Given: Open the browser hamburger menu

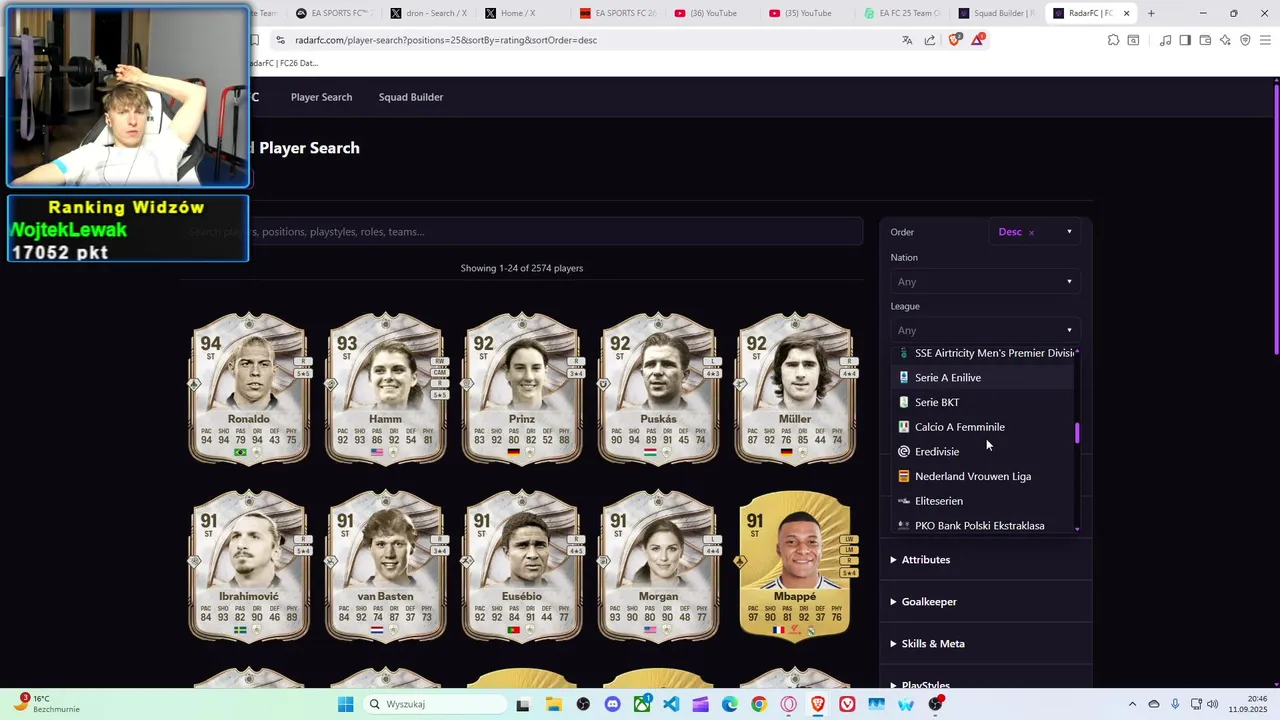Looking at the screenshot, I should (x=1265, y=40).
